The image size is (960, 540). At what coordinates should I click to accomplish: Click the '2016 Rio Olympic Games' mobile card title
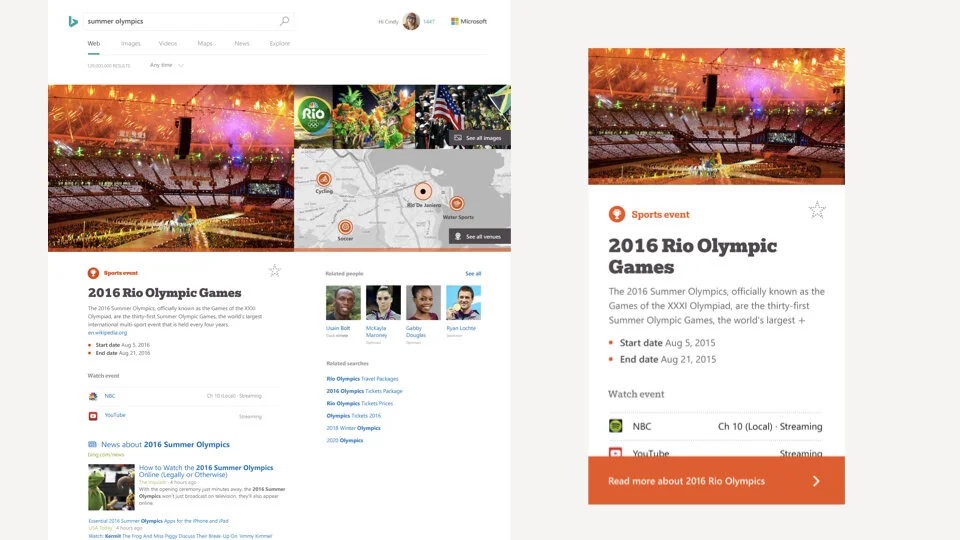click(692, 256)
